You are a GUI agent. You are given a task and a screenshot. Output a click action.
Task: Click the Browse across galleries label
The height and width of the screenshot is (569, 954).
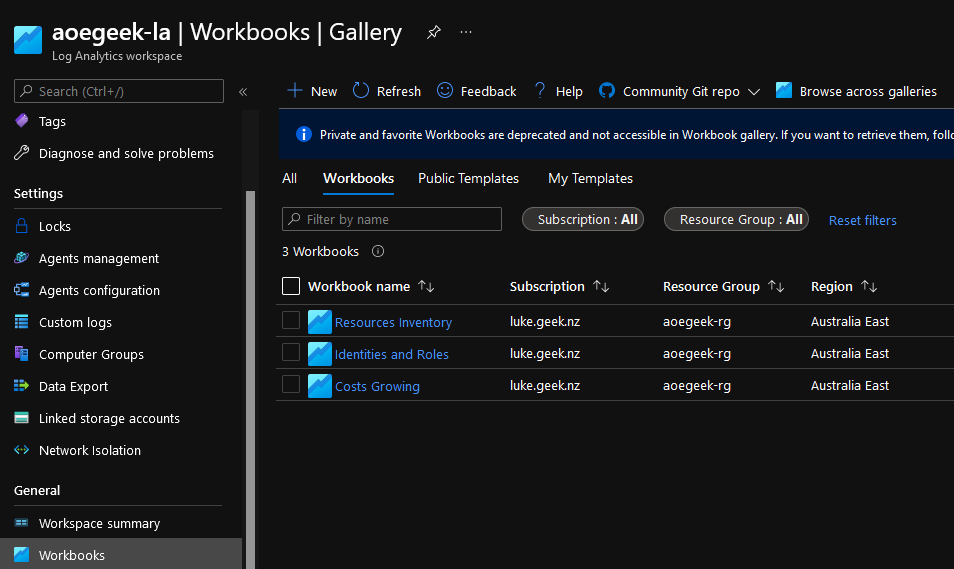pos(868,91)
